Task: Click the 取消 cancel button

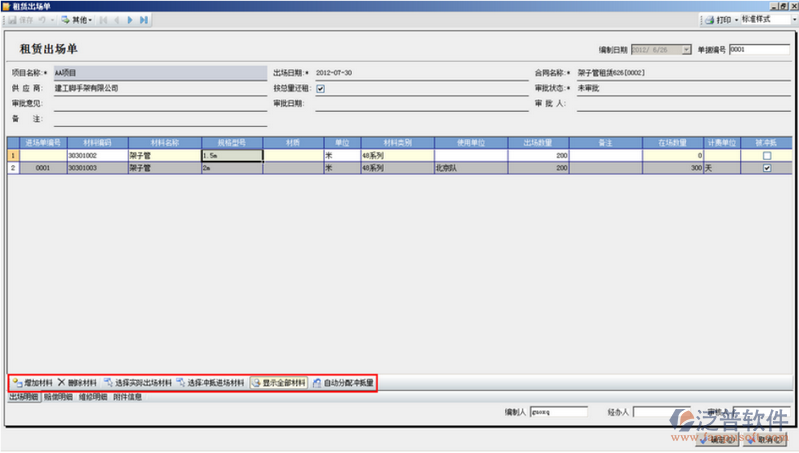Action: [767, 439]
